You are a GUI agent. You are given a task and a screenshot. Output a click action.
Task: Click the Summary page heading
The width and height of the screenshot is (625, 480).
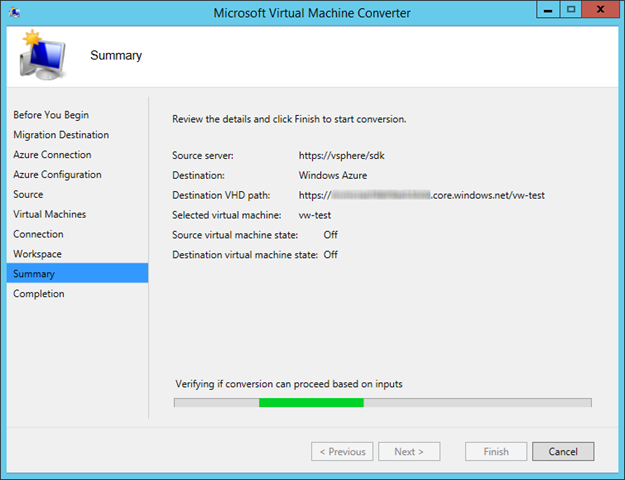(116, 55)
